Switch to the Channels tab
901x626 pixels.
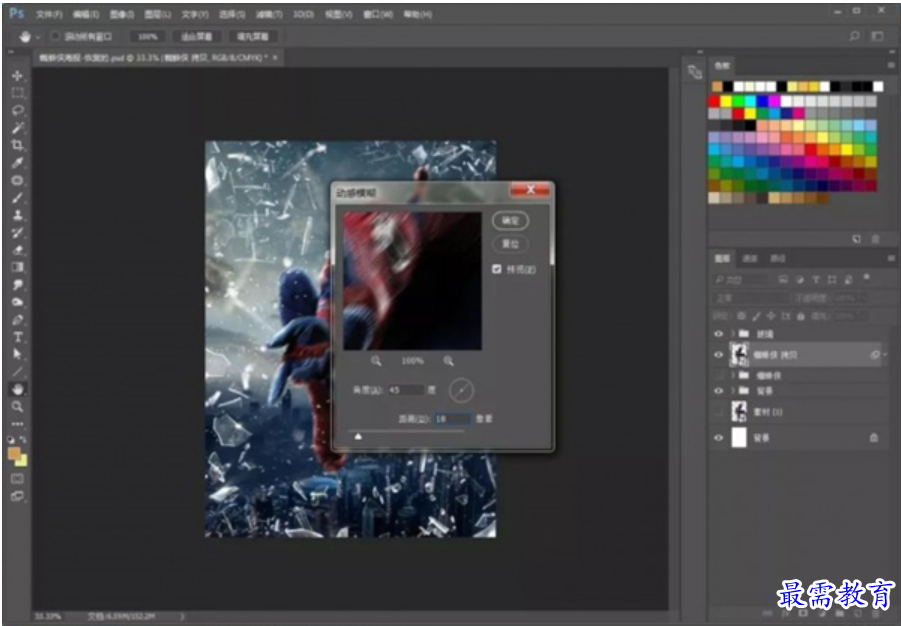(x=750, y=259)
